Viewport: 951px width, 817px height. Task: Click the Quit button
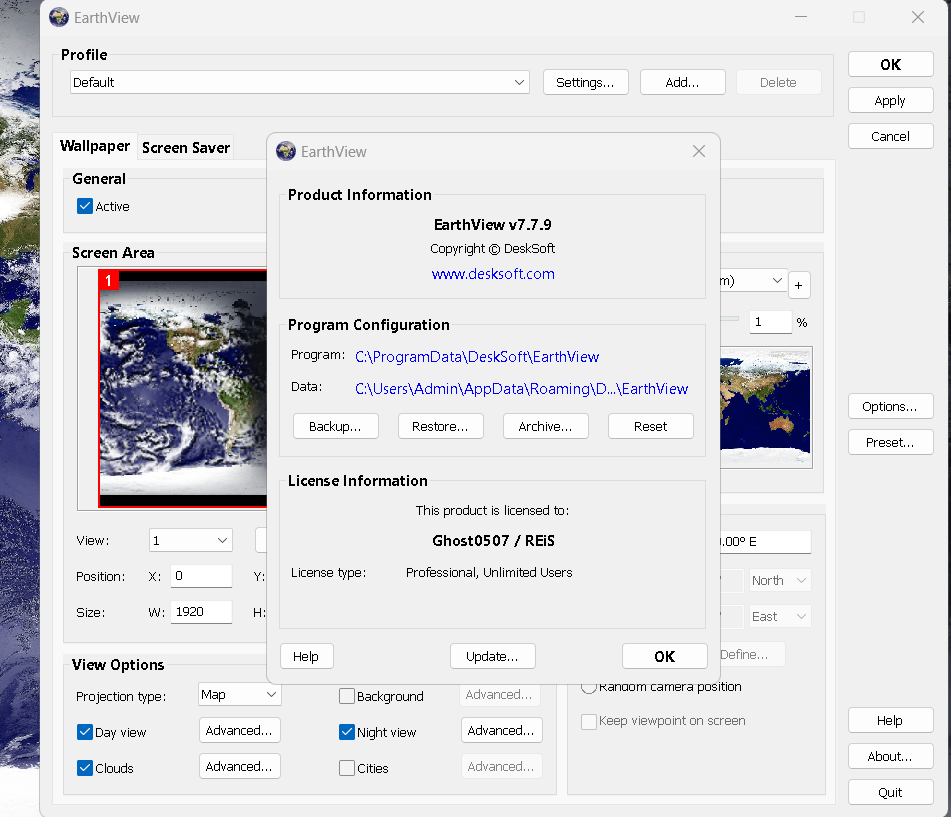tap(890, 792)
